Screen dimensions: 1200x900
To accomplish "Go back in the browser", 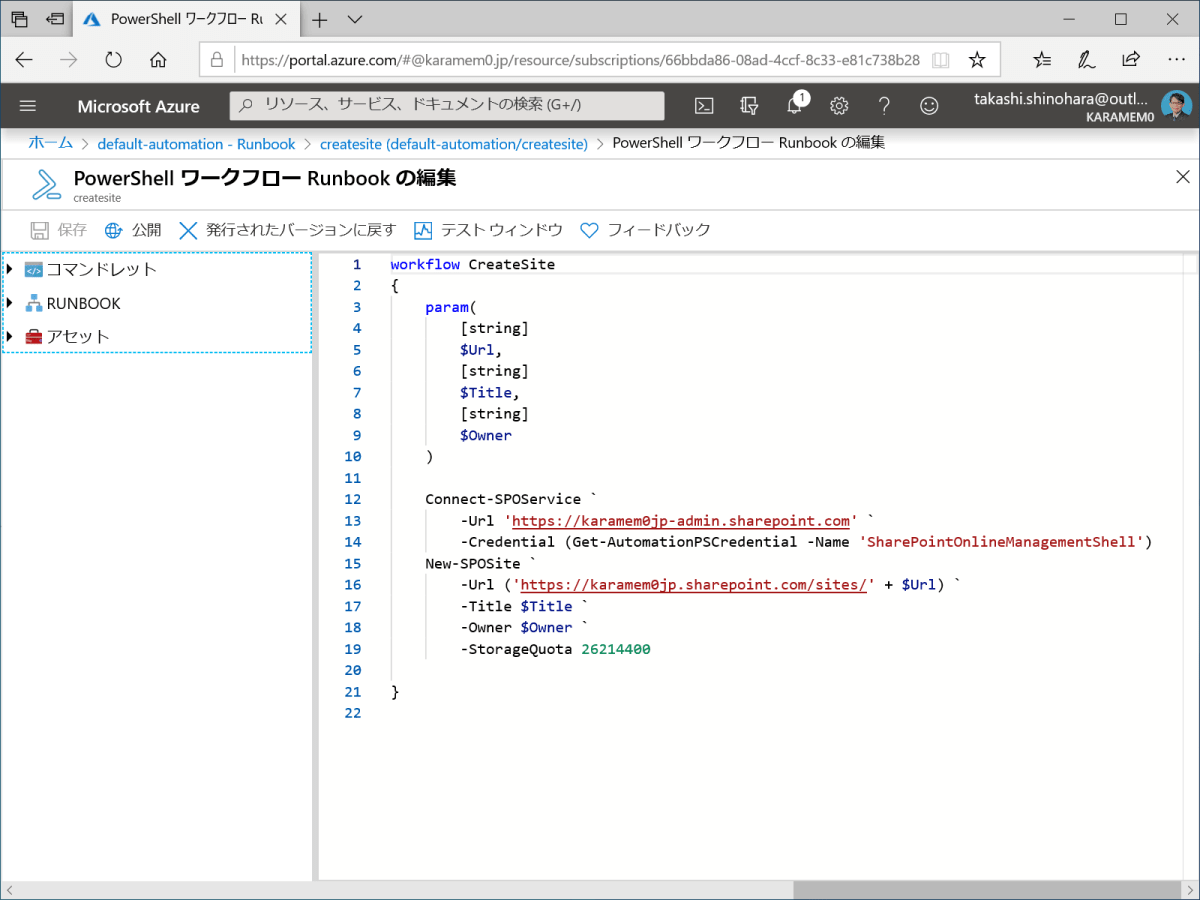I will point(23,60).
